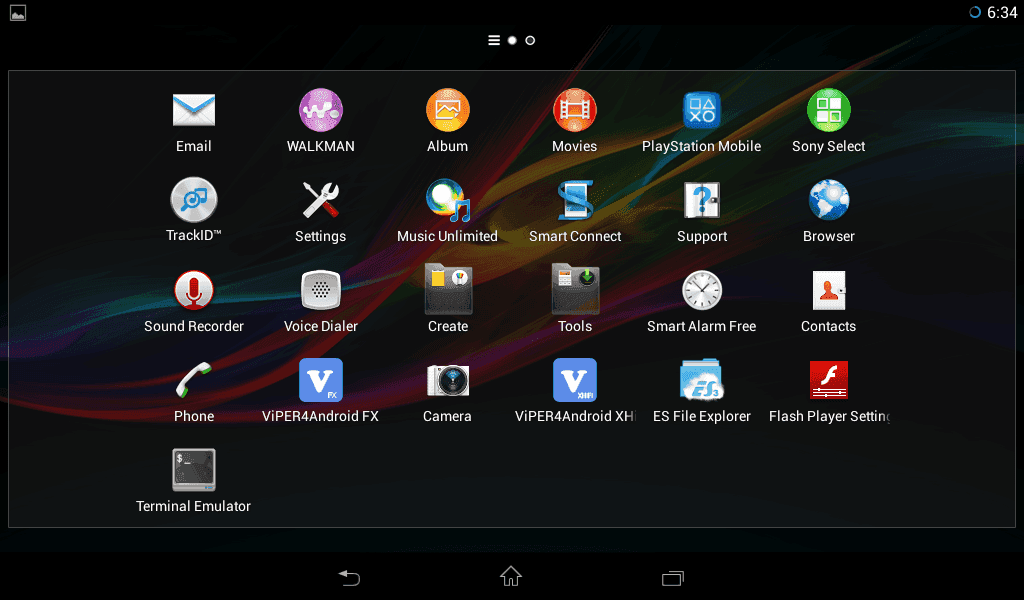Open the Album gallery app
The width and height of the screenshot is (1024, 600).
tap(447, 110)
